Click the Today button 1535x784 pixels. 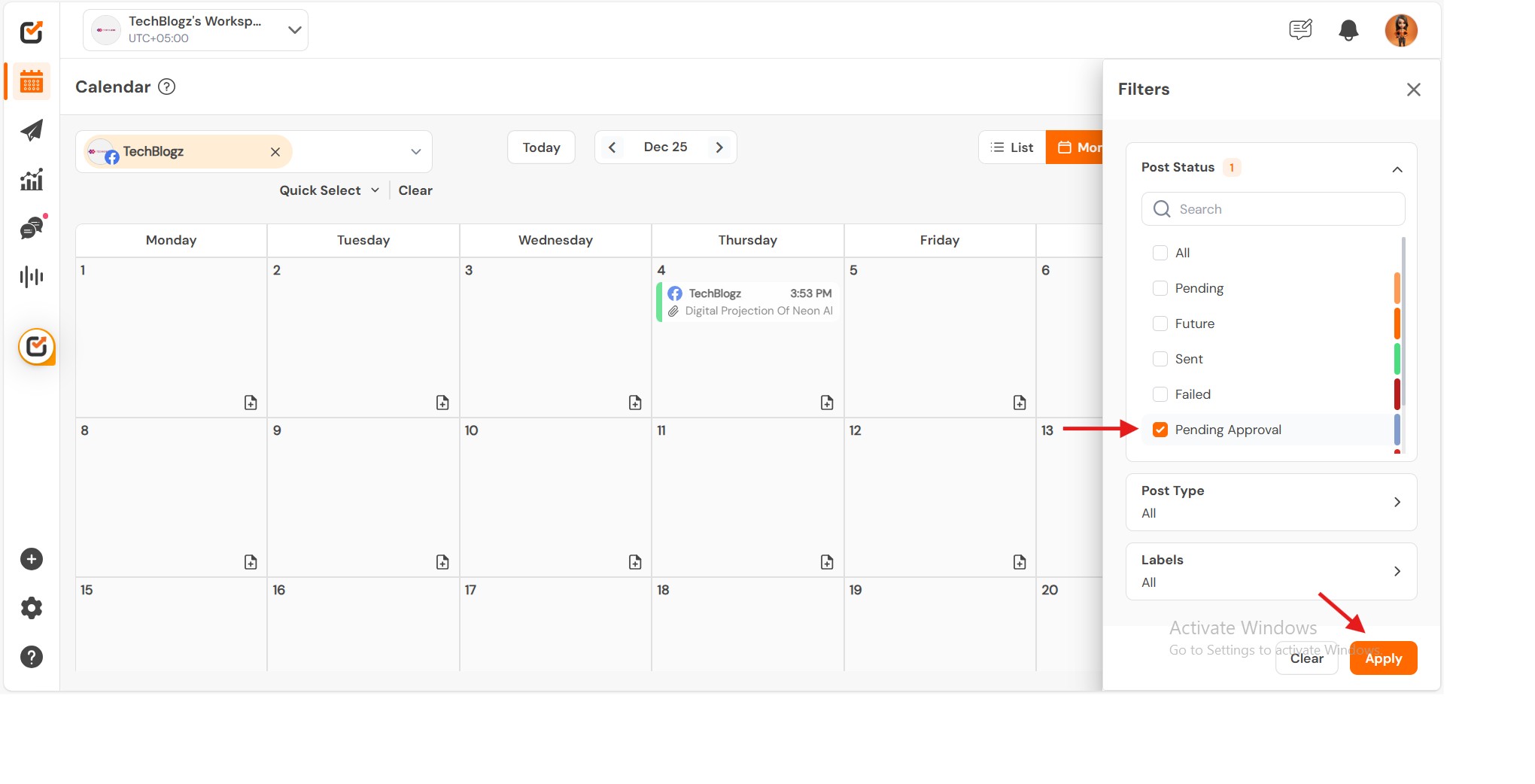[541, 147]
